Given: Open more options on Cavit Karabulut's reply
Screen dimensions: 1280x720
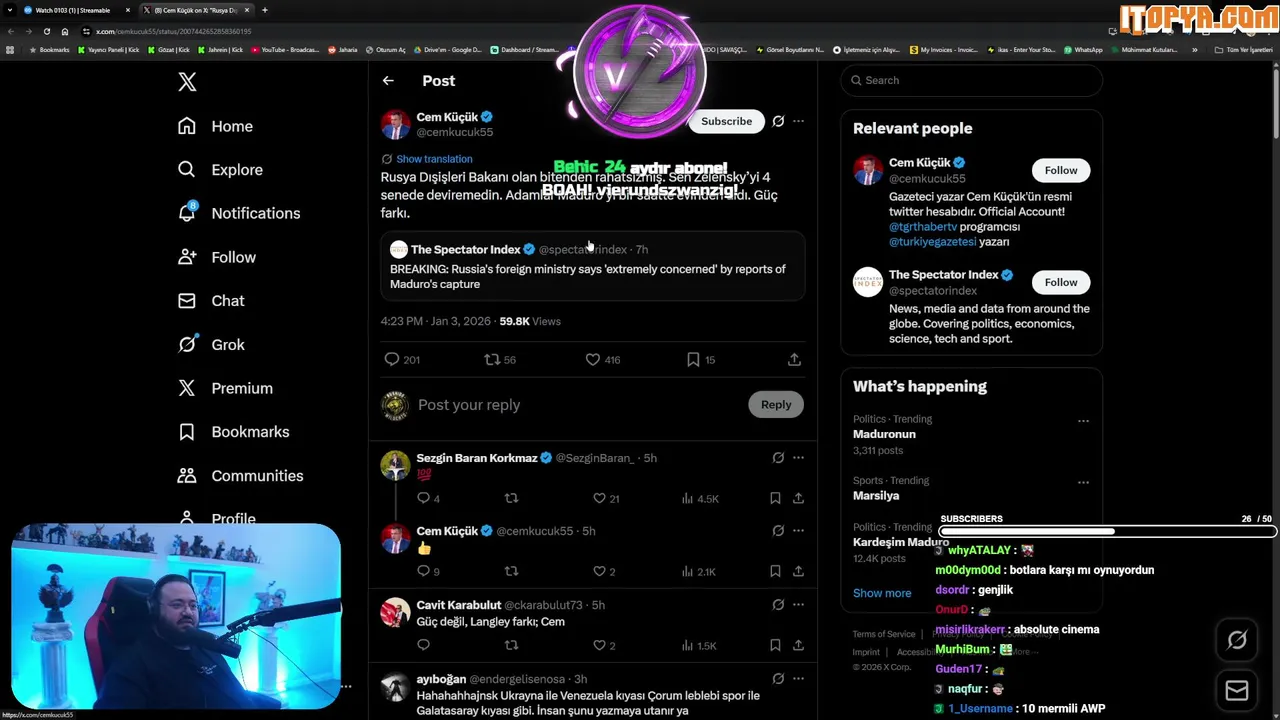Looking at the screenshot, I should click(x=798, y=605).
